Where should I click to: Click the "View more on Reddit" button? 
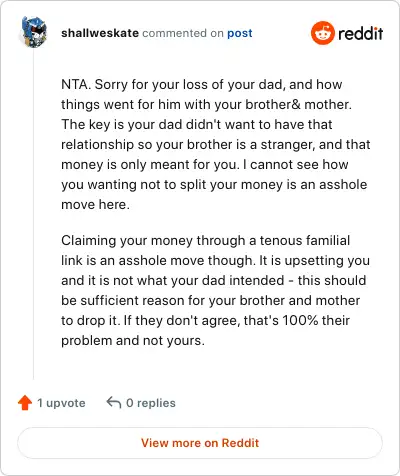pyautogui.click(x=200, y=443)
